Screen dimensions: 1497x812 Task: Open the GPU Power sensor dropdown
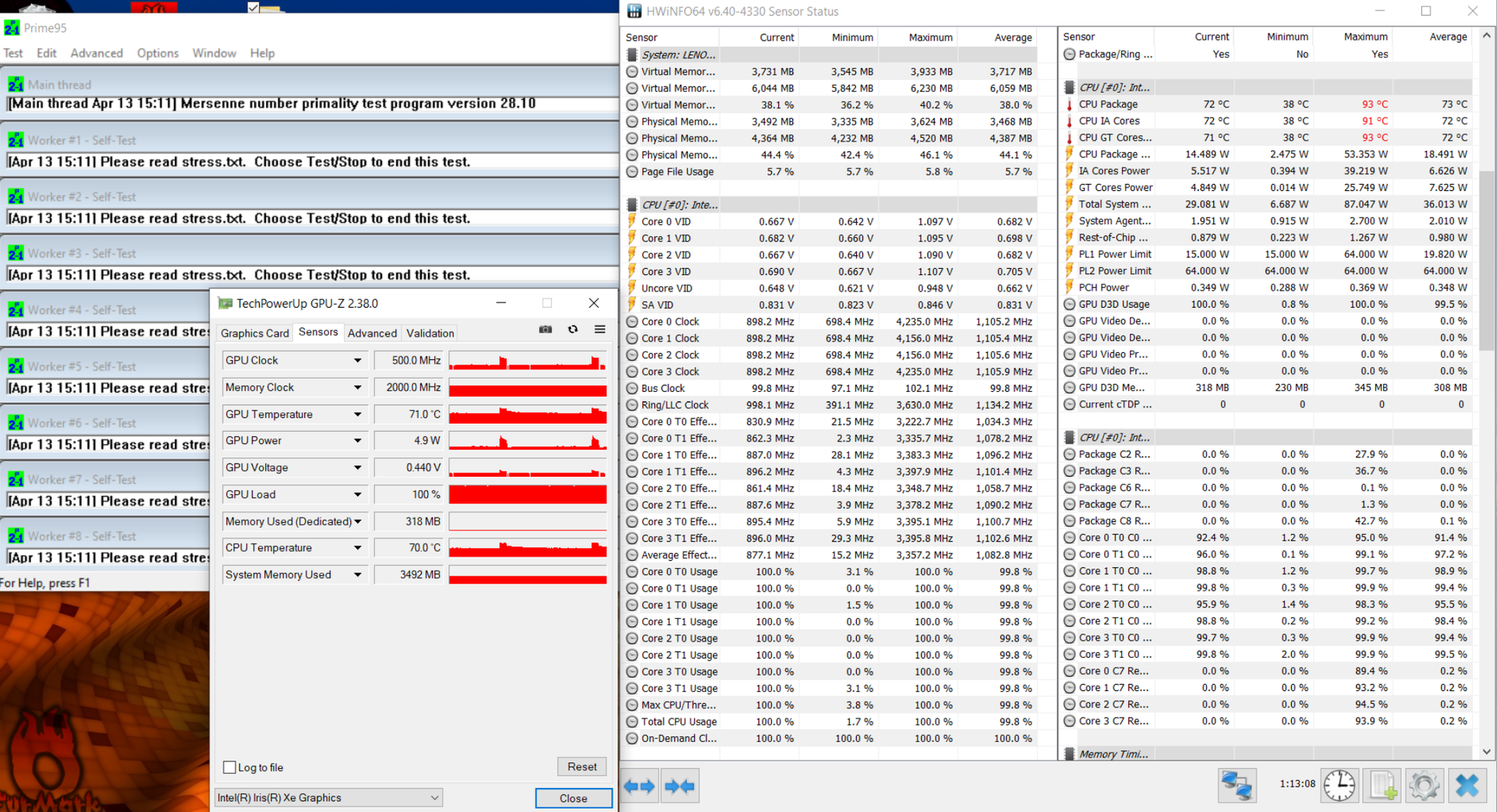358,441
